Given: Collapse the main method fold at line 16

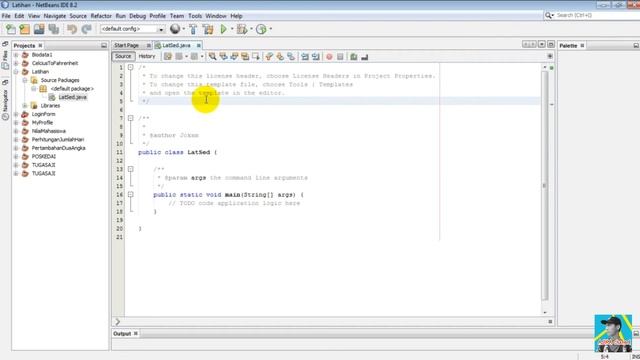Looking at the screenshot, I should point(131,195).
